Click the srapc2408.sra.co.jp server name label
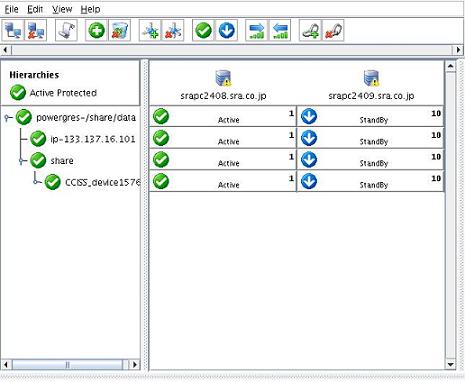465x382 pixels. (x=223, y=96)
